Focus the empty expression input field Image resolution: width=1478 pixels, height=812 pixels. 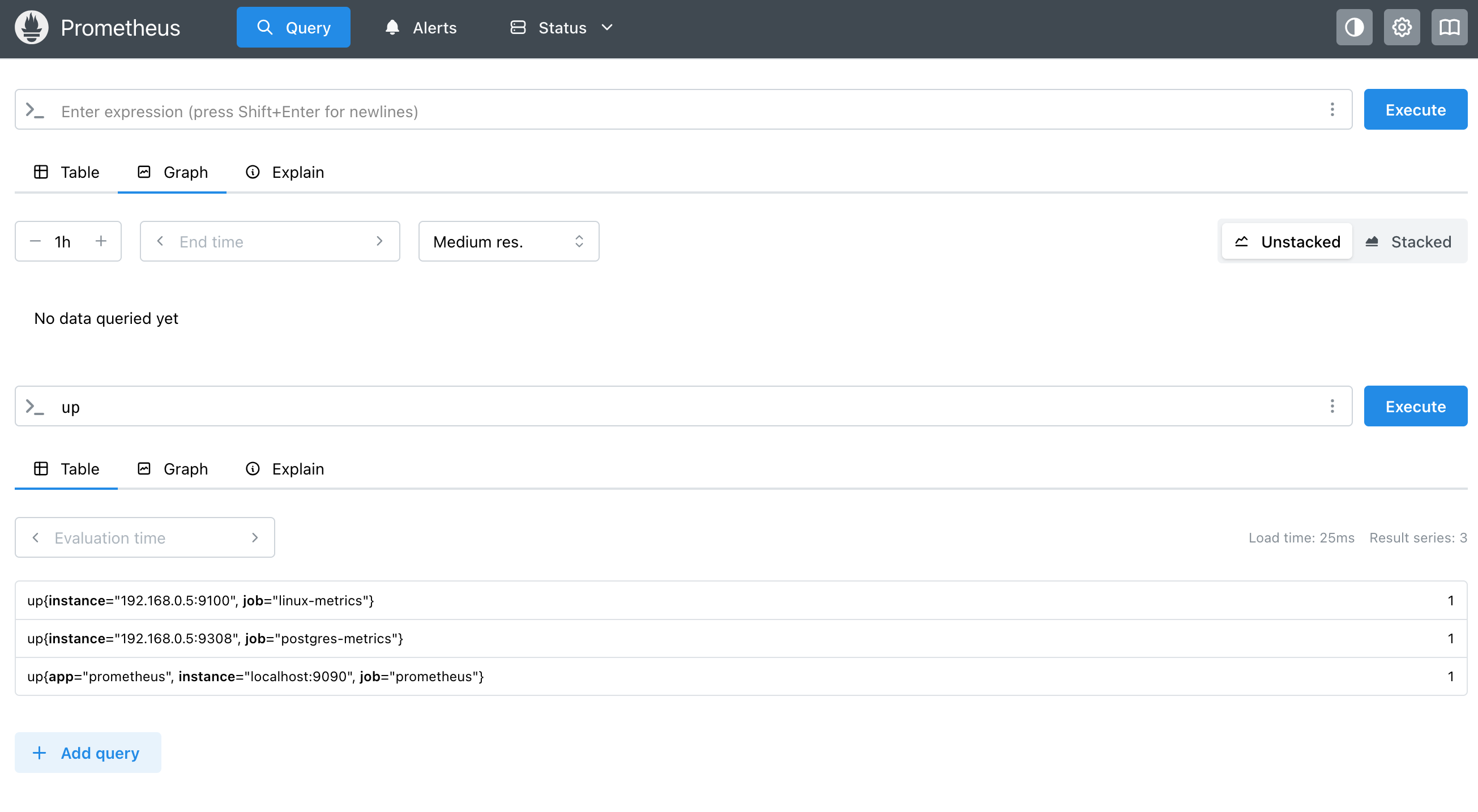click(x=683, y=111)
